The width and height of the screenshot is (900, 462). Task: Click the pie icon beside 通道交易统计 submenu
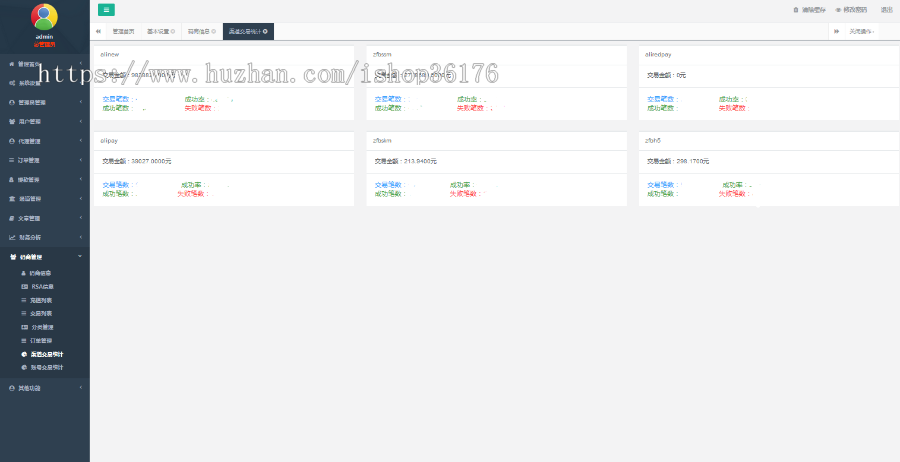point(24,354)
